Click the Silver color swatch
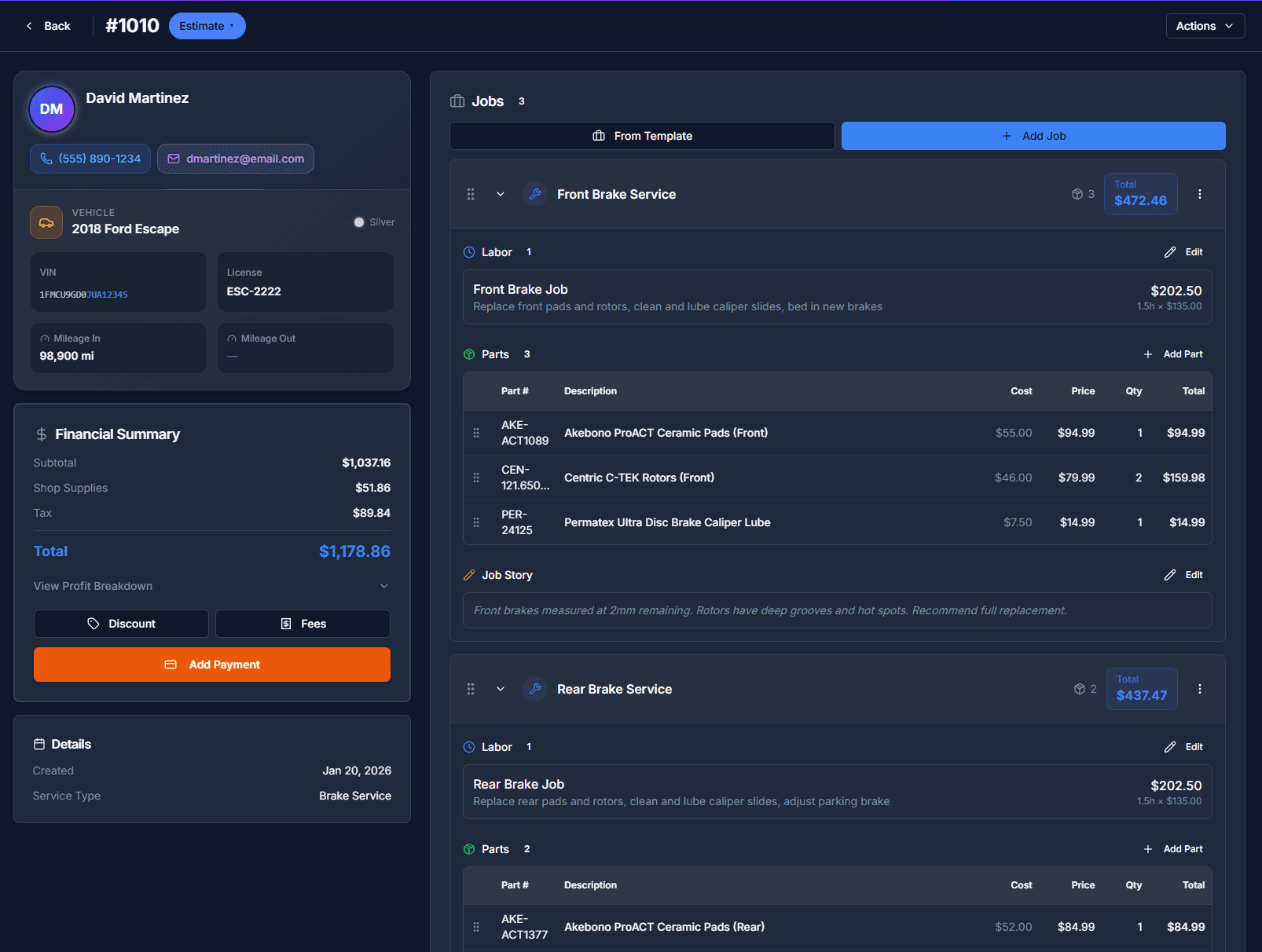Image resolution: width=1262 pixels, height=952 pixels. (x=359, y=222)
